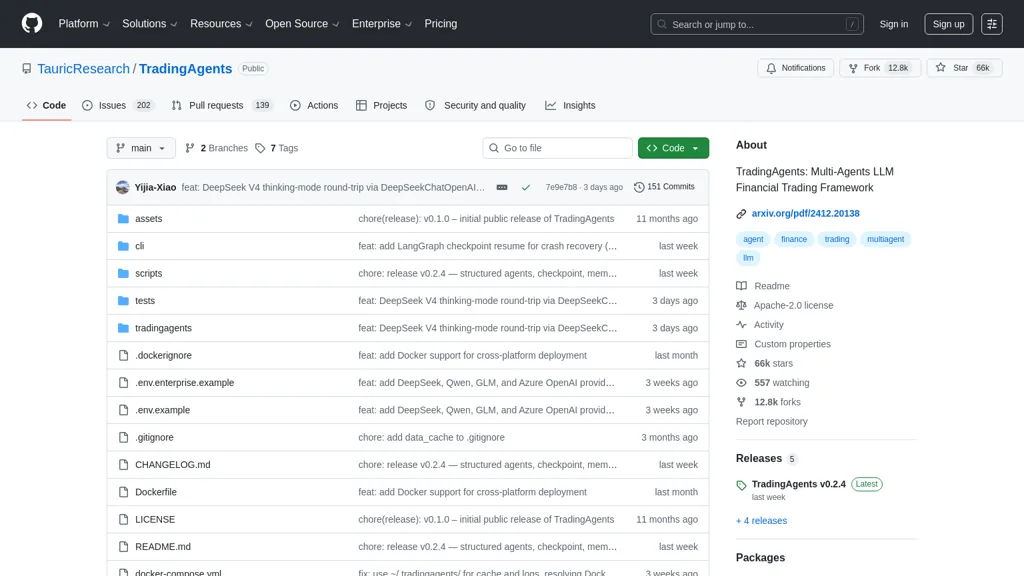
Task: Expand the Open Source menu
Action: pos(302,24)
